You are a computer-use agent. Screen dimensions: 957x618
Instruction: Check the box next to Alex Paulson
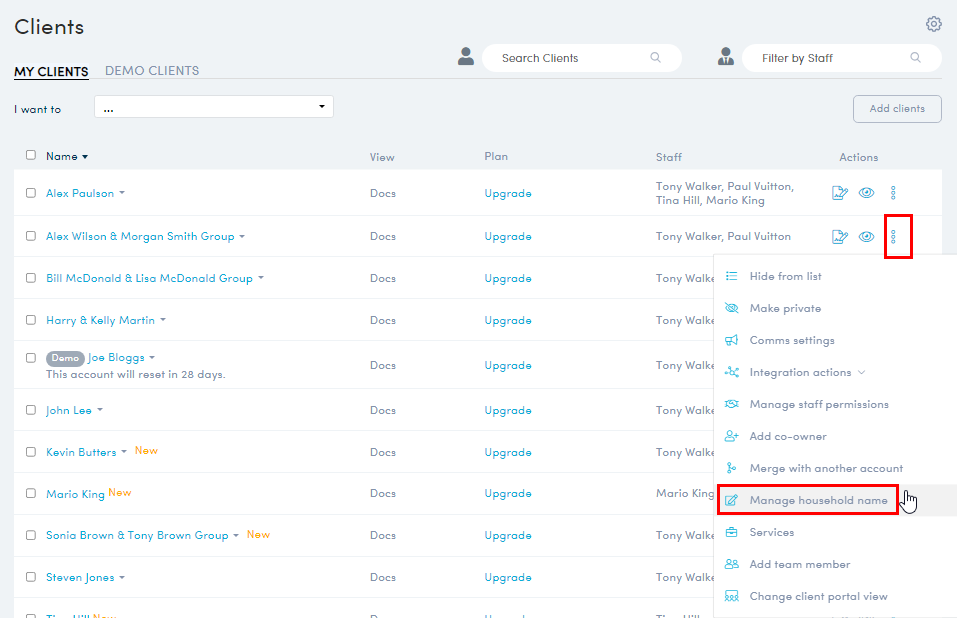click(31, 193)
